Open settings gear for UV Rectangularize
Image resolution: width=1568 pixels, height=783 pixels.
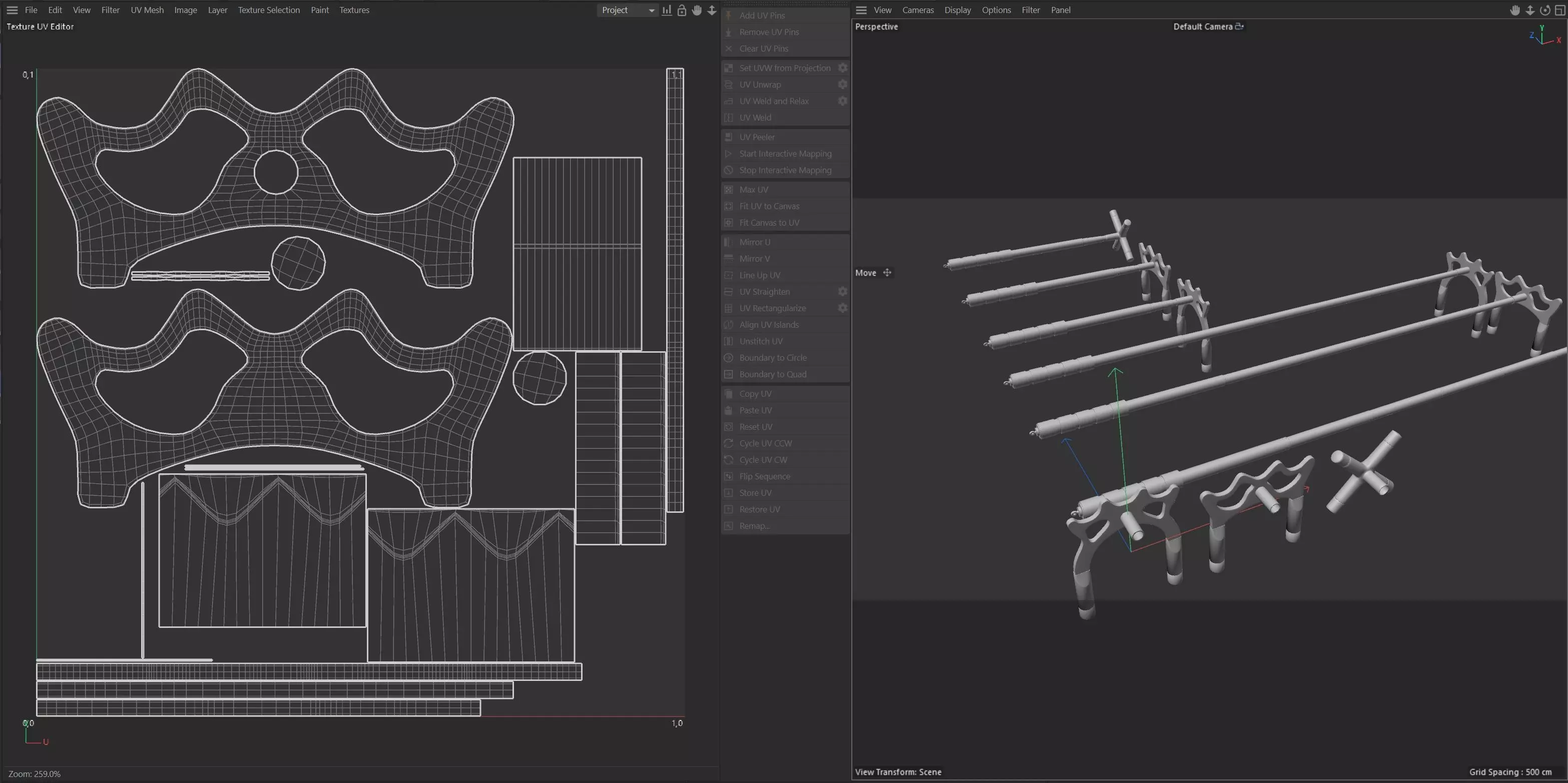coord(842,309)
